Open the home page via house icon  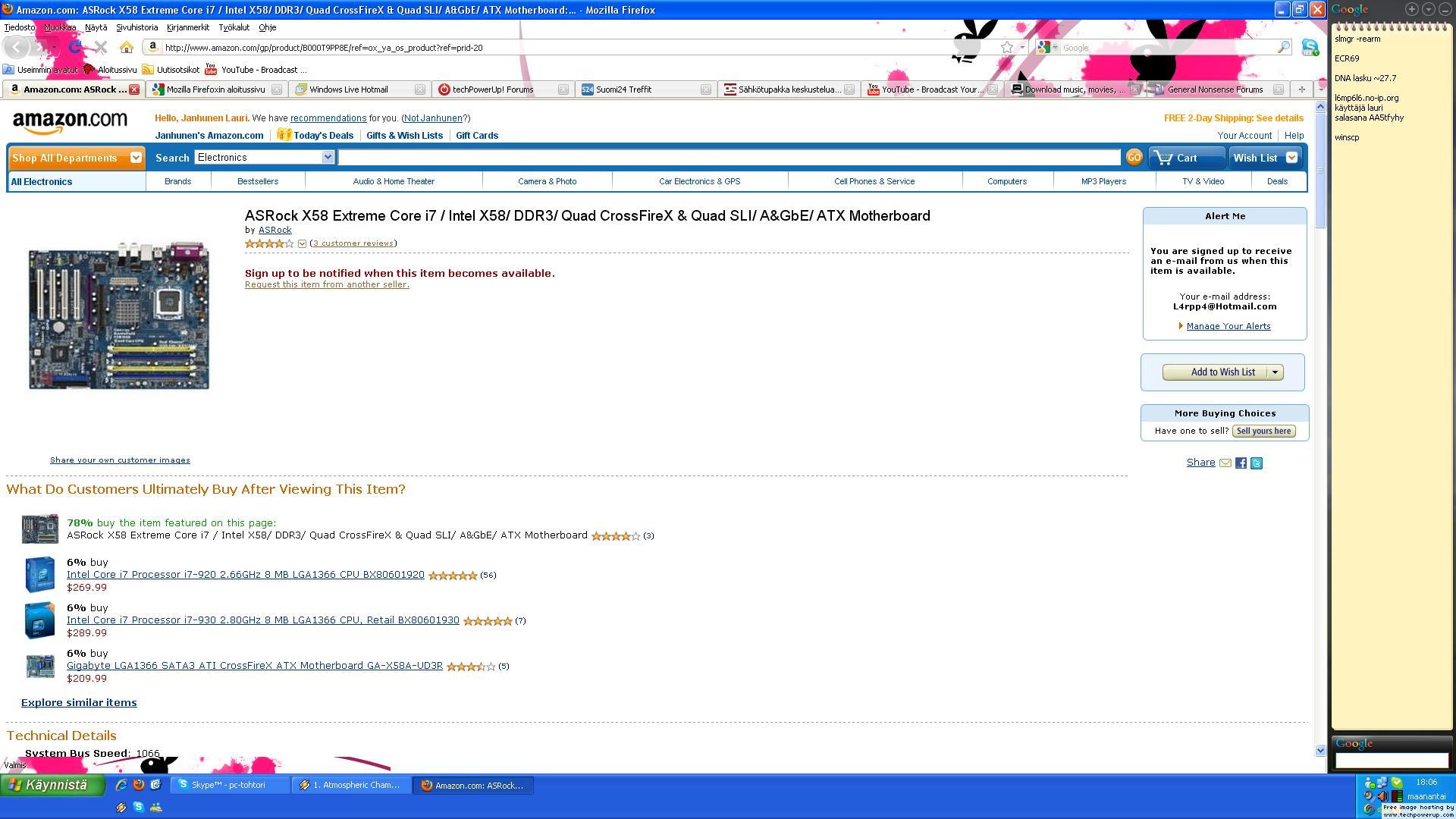click(127, 47)
